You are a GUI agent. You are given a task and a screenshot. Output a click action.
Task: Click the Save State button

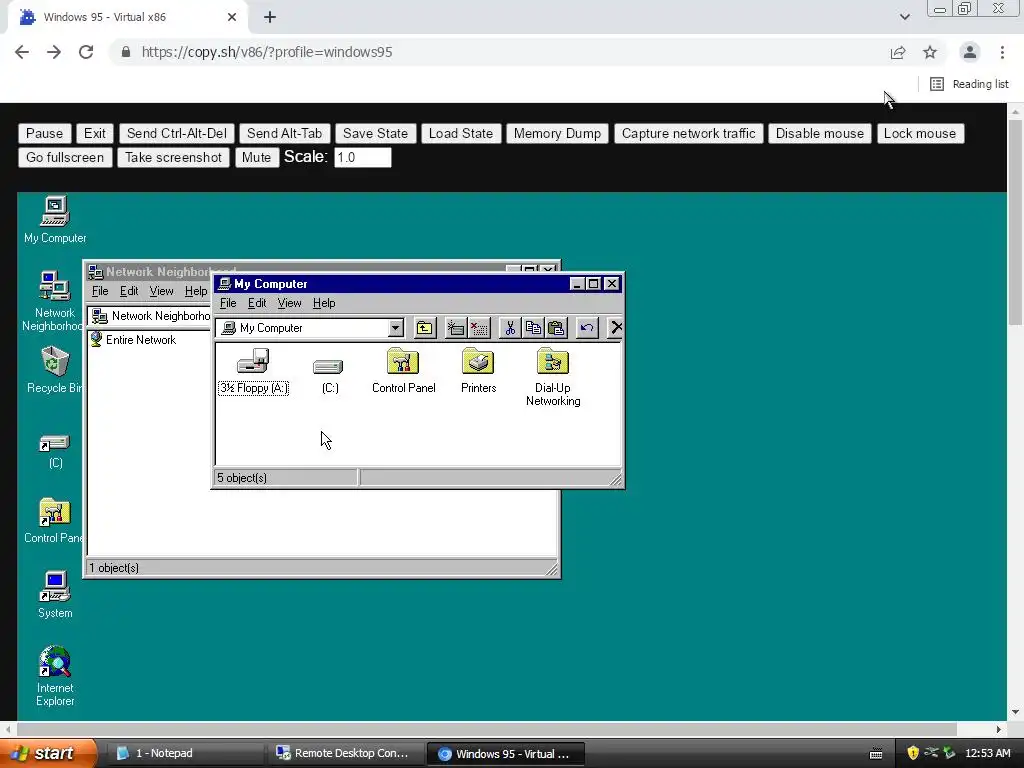376,133
